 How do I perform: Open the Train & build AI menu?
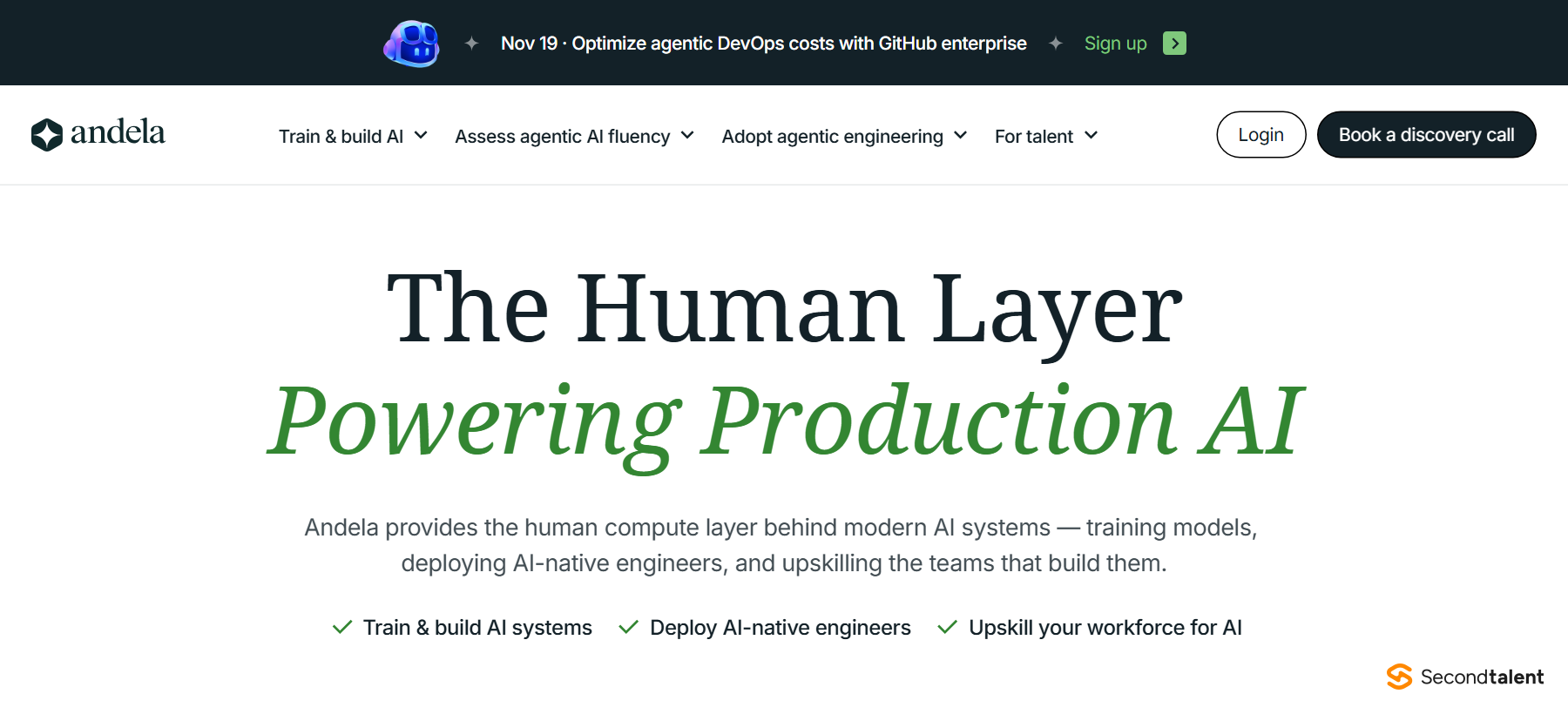point(353,136)
